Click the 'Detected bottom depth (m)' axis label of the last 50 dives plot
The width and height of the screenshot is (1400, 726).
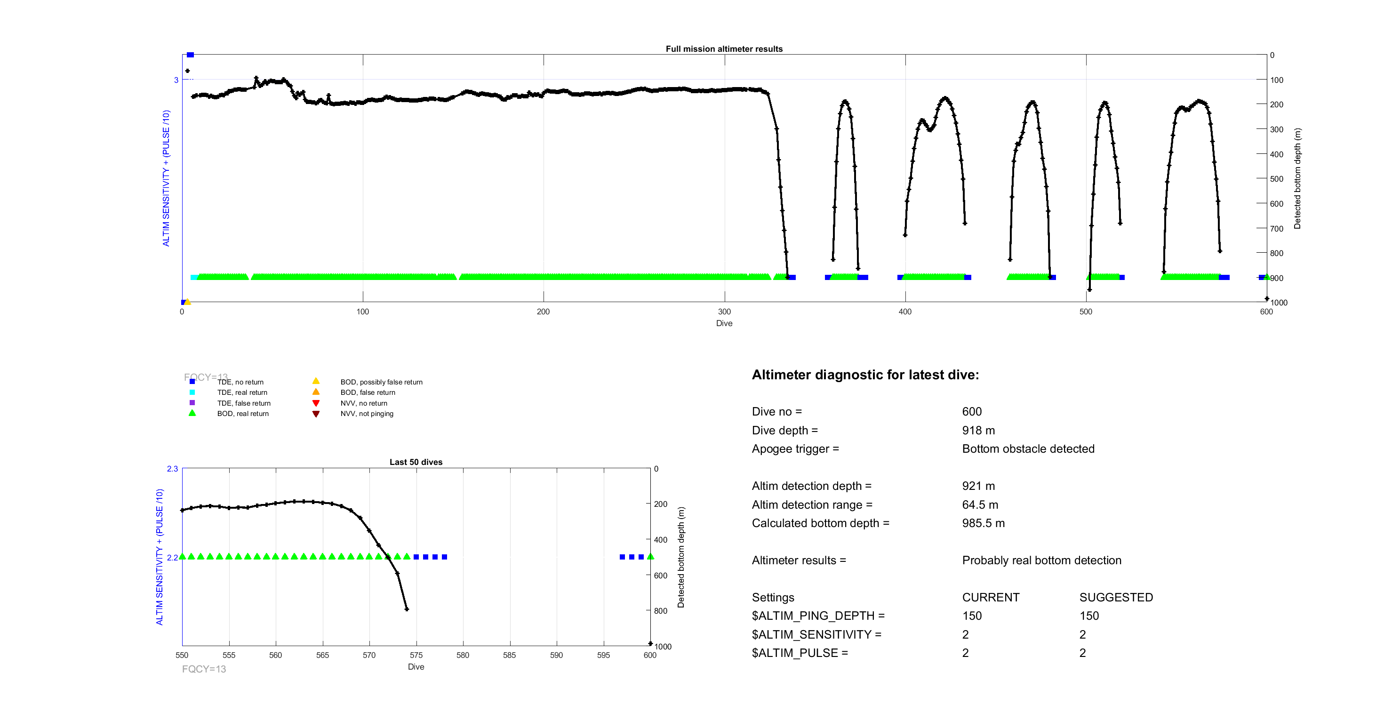pyautogui.click(x=681, y=558)
